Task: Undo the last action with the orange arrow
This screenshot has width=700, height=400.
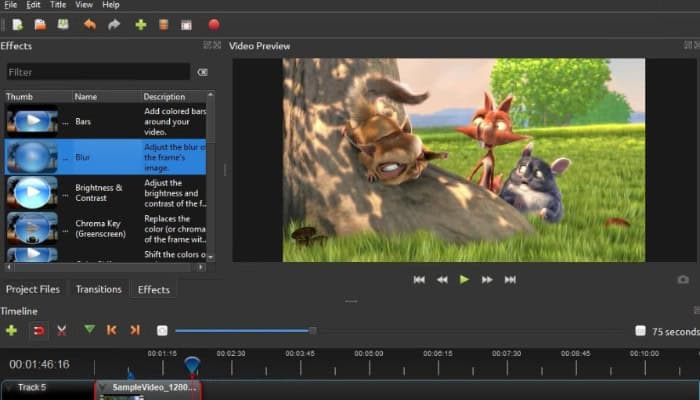Action: pos(90,24)
